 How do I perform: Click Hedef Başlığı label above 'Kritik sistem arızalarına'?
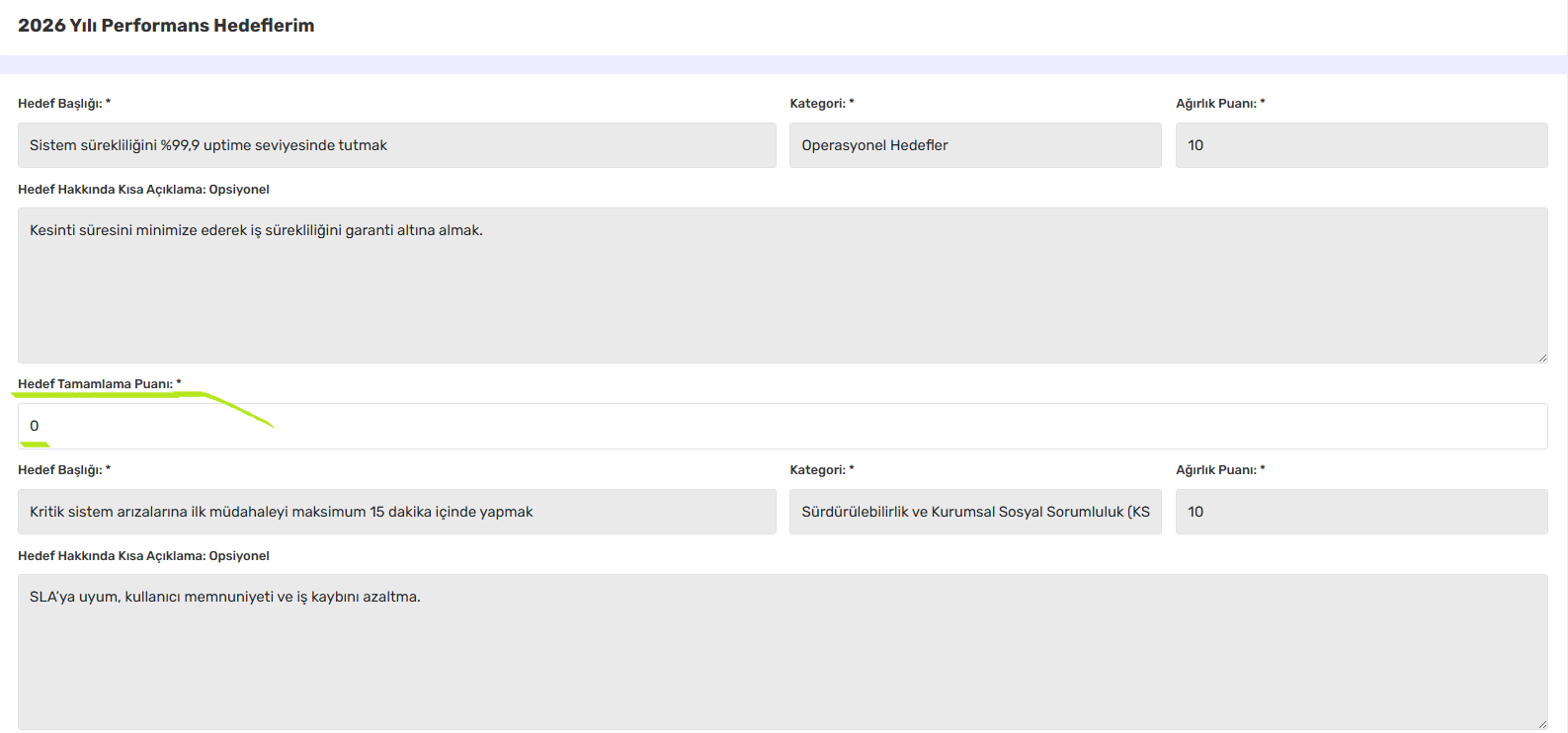[64, 470]
